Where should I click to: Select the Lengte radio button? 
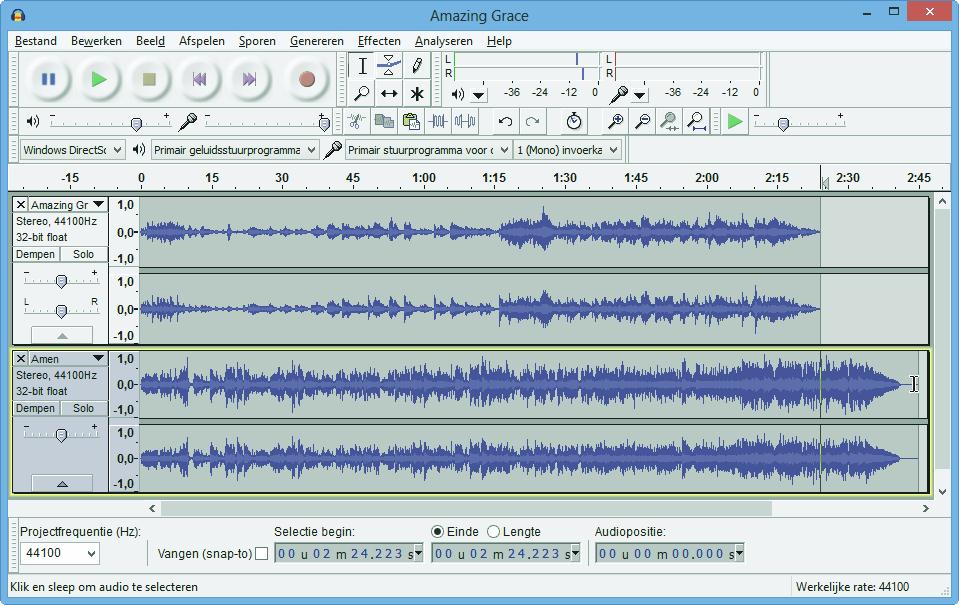492,532
